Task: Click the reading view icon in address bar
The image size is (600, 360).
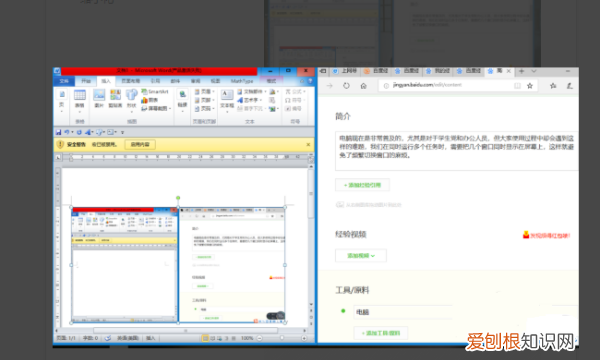Action: click(517, 86)
